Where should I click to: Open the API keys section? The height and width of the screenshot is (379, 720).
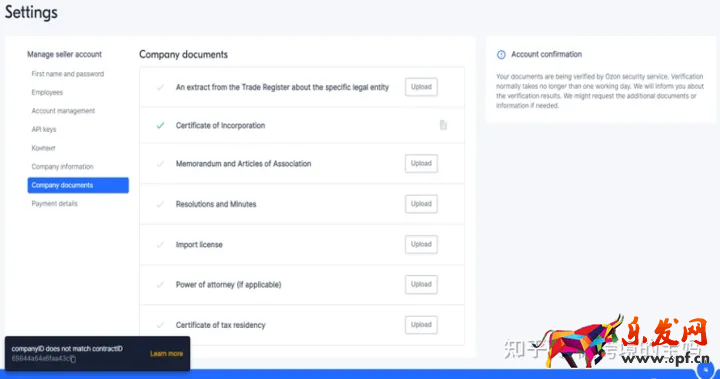[x=44, y=130]
